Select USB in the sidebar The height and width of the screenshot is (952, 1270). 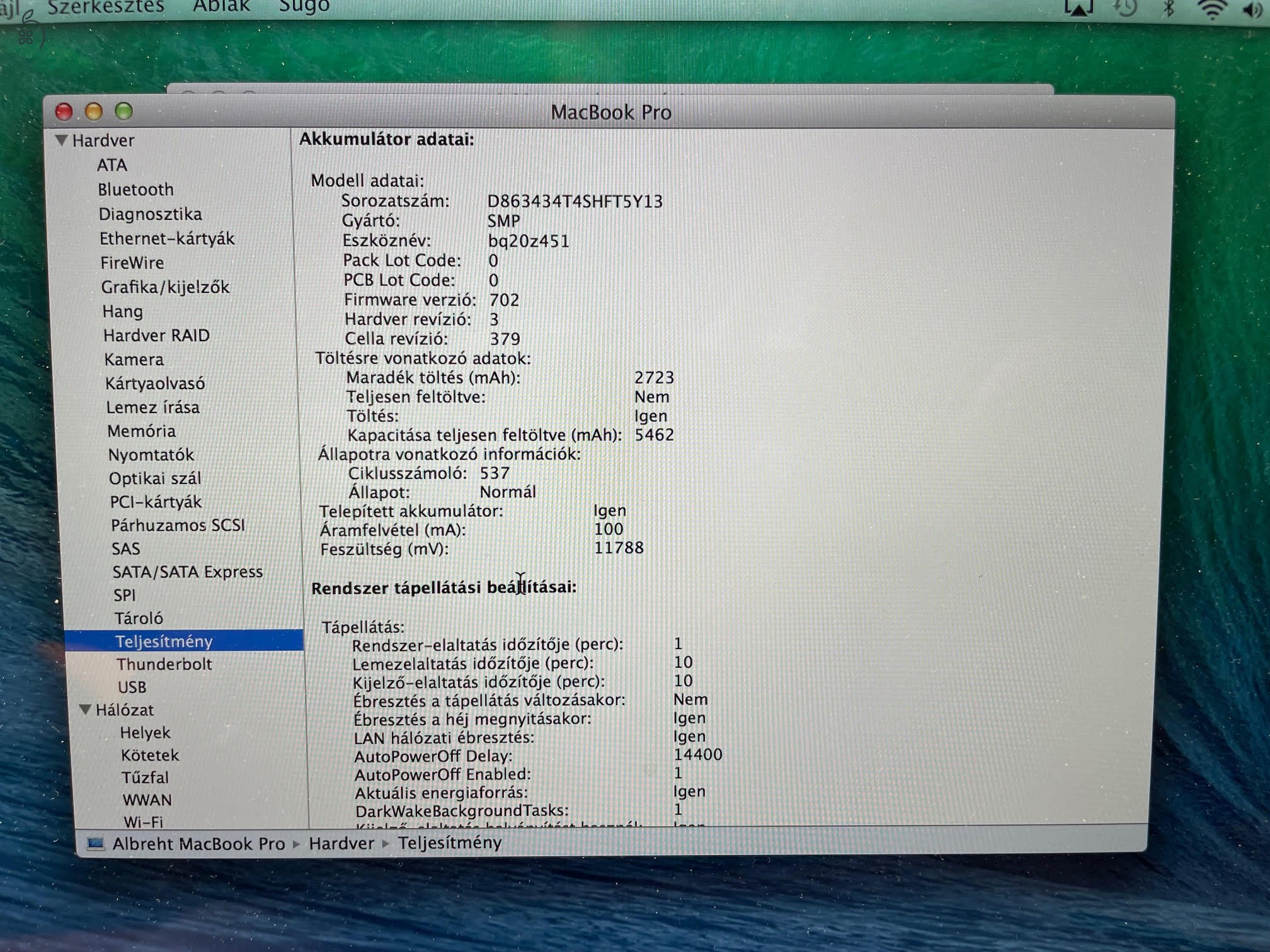(132, 687)
